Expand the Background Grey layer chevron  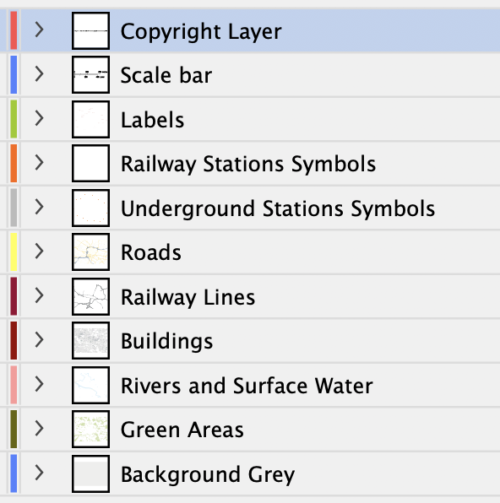(x=39, y=473)
